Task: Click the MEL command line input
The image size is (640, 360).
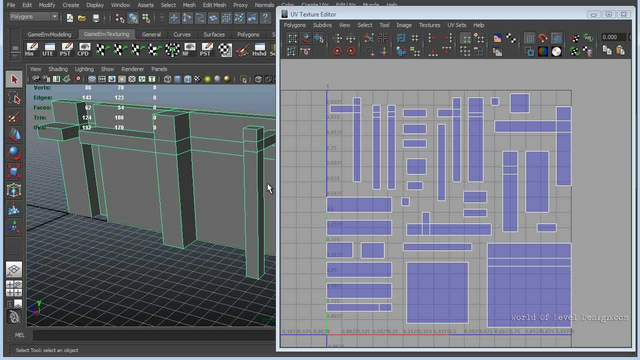Action: pyautogui.click(x=154, y=335)
